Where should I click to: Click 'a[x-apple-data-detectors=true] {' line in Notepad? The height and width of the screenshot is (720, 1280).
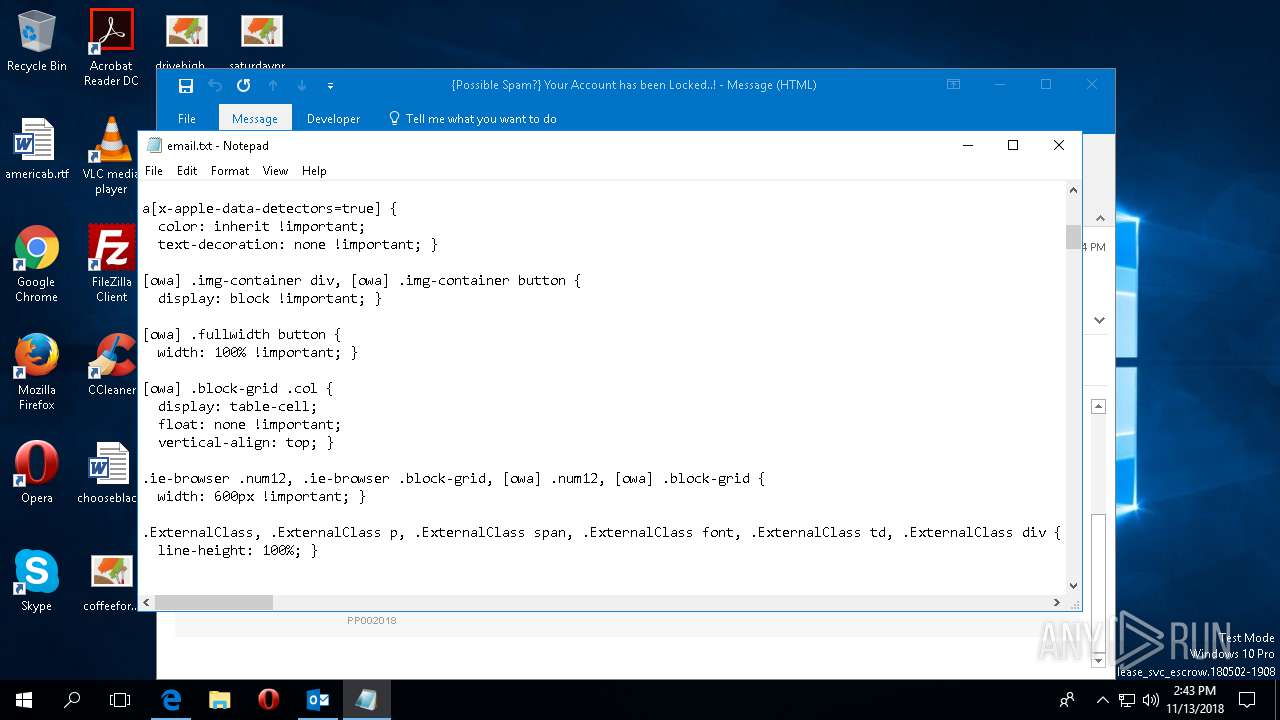[270, 208]
